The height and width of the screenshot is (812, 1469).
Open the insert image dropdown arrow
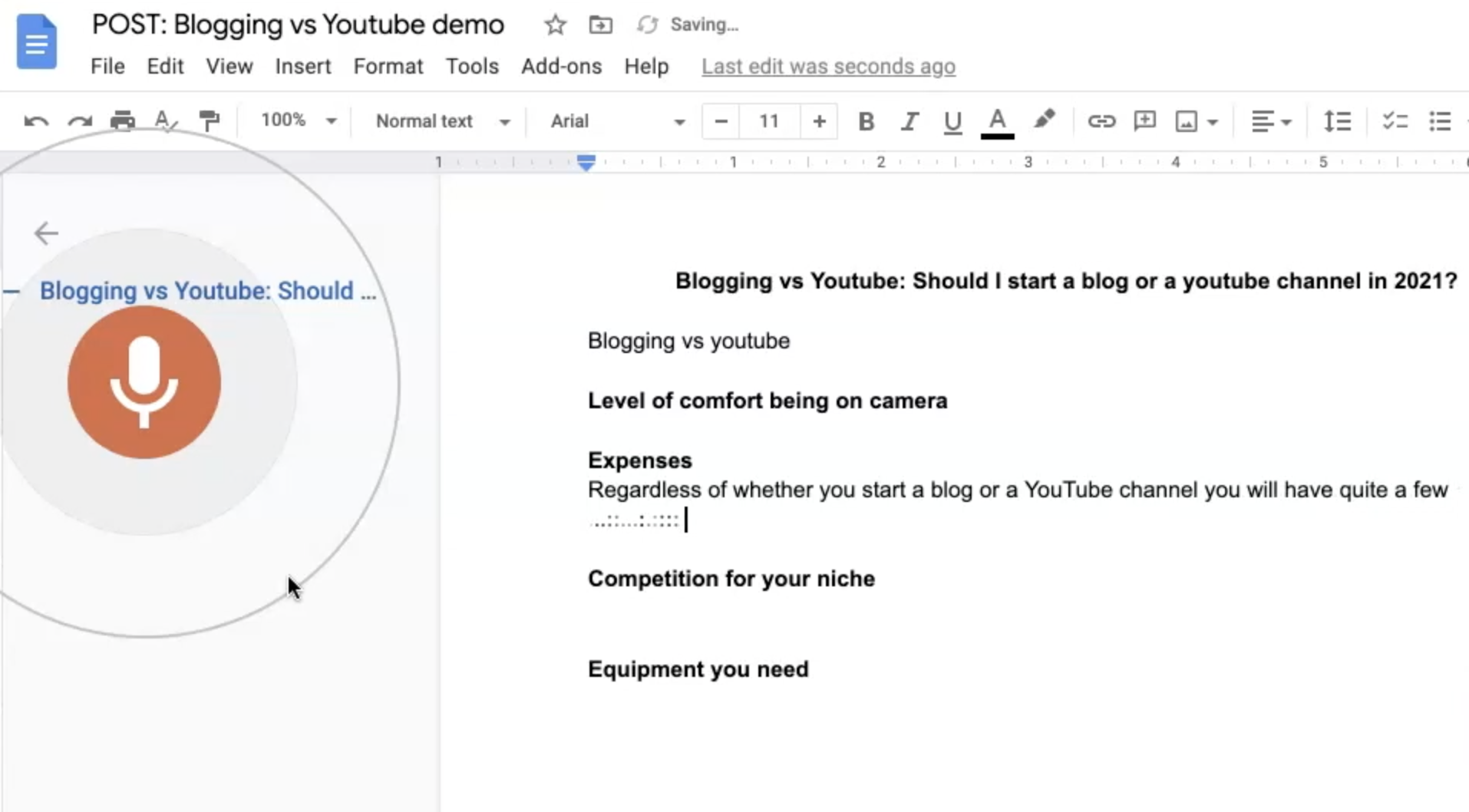1213,122
